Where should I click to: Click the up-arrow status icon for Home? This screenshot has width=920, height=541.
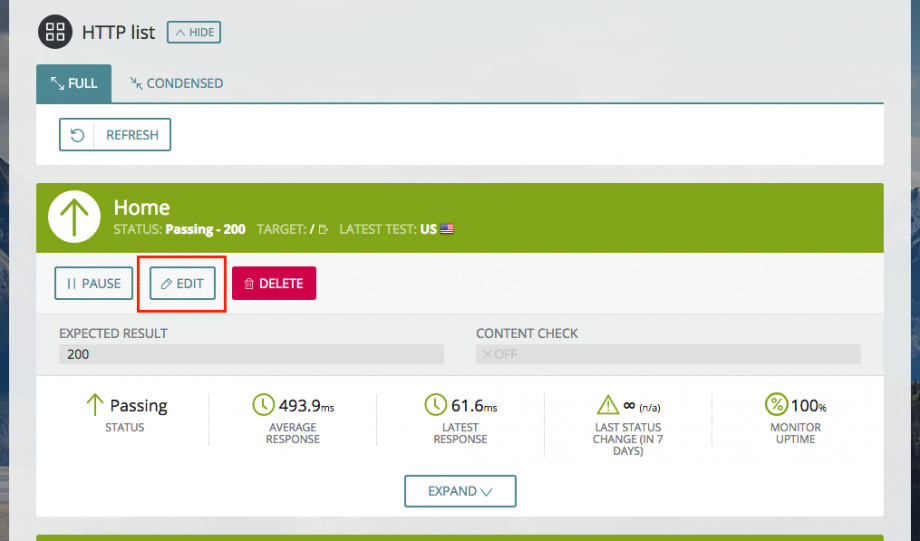[75, 217]
